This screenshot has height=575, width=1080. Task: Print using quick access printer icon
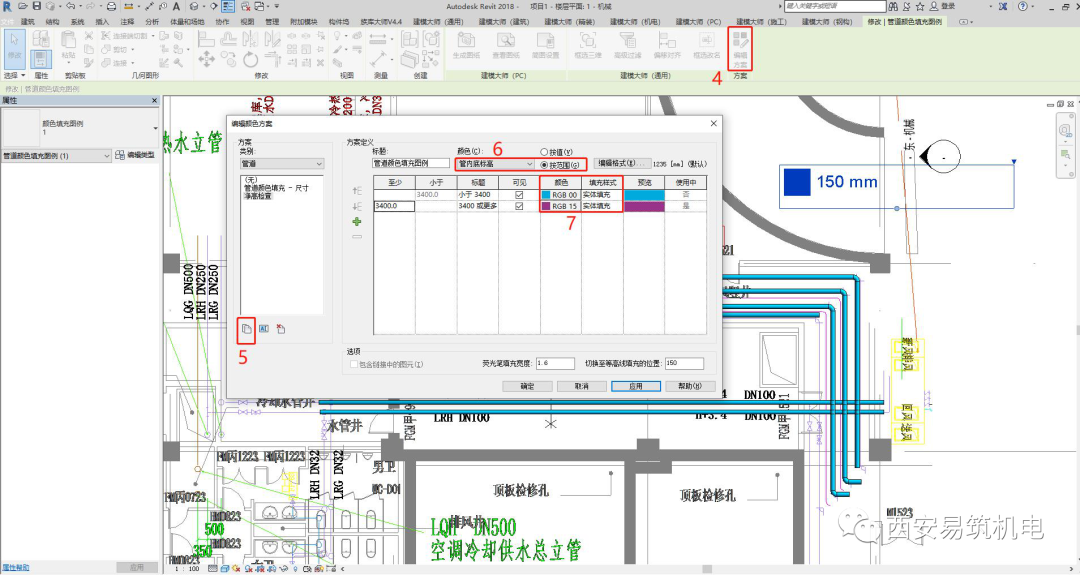[112, 6]
